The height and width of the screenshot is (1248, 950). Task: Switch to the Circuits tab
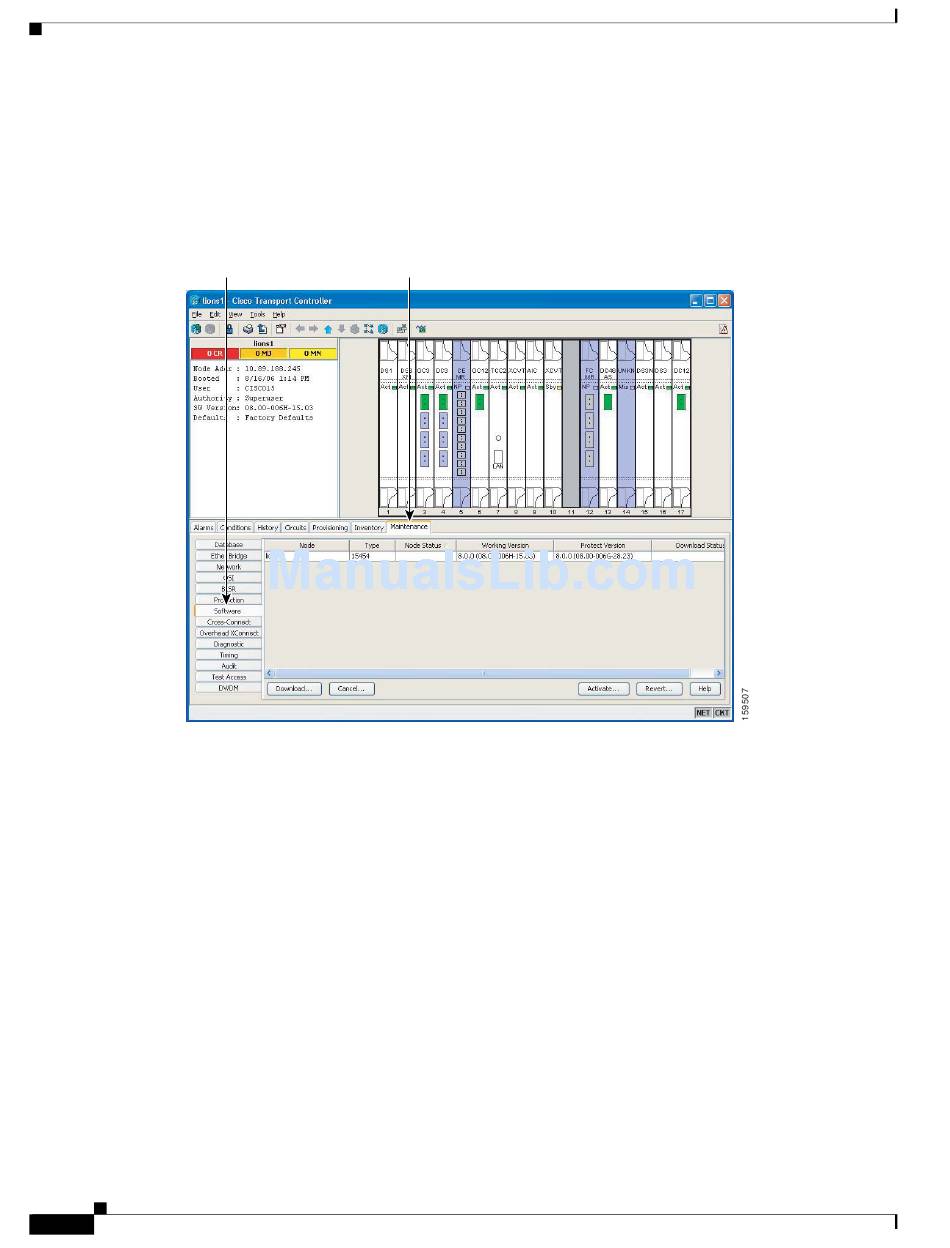tap(295, 527)
